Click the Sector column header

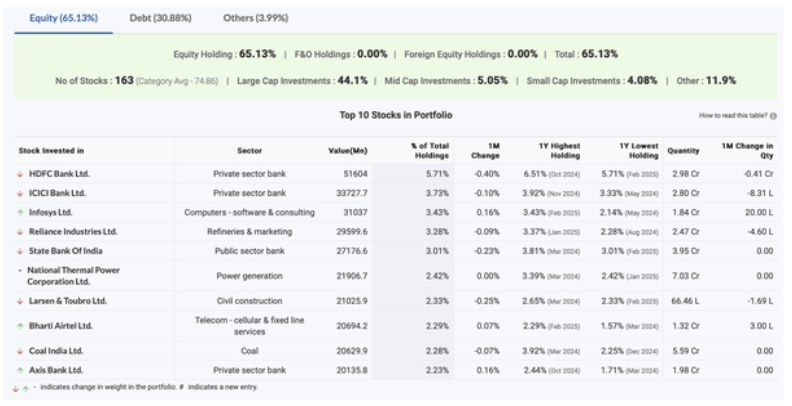249,151
